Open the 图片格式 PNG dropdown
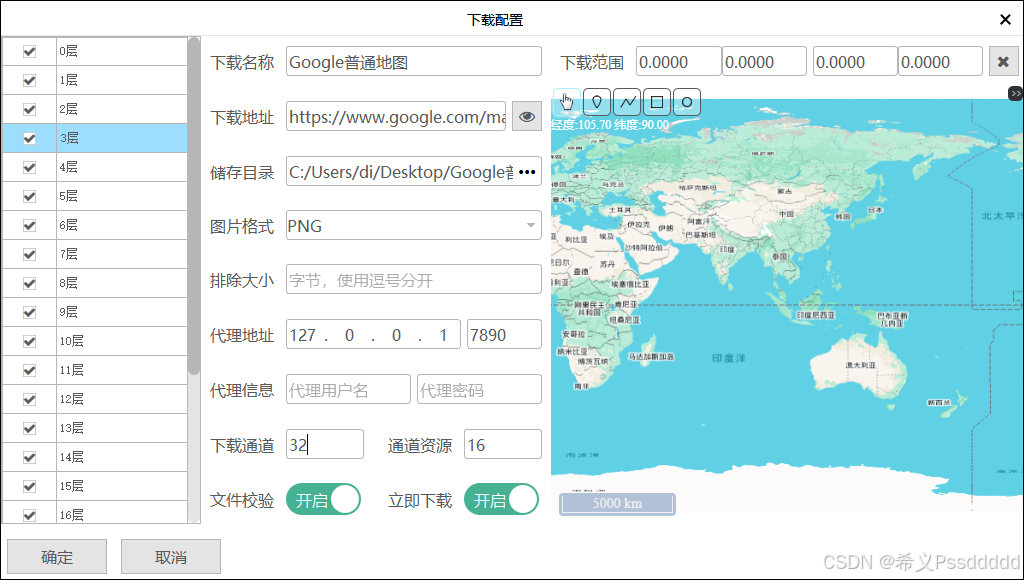This screenshot has height=580, width=1024. [x=413, y=225]
